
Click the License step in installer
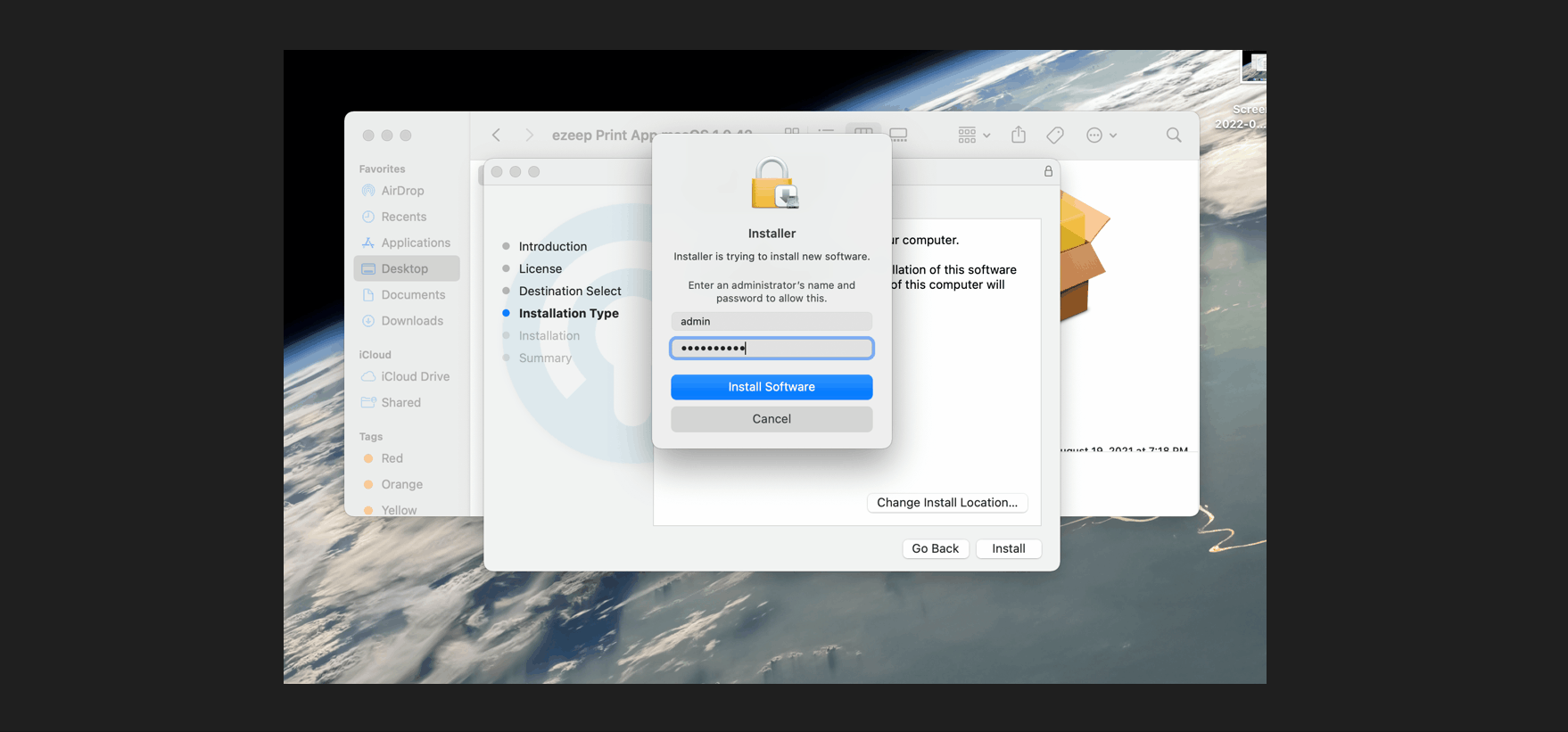[541, 269]
